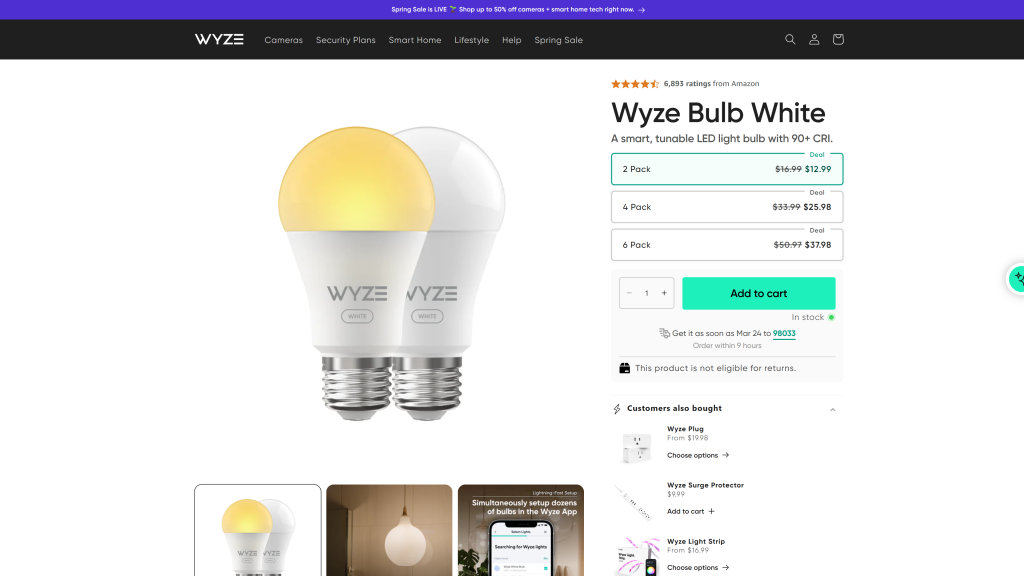Viewport: 1024px width, 576px height.
Task: Open the account profile icon
Action: [x=814, y=39]
